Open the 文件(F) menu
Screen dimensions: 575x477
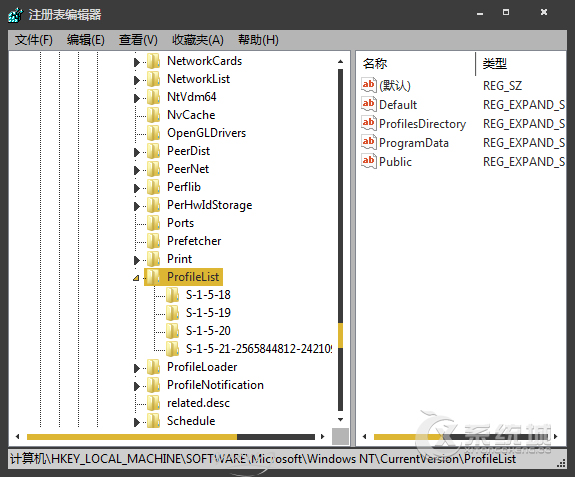(34, 40)
